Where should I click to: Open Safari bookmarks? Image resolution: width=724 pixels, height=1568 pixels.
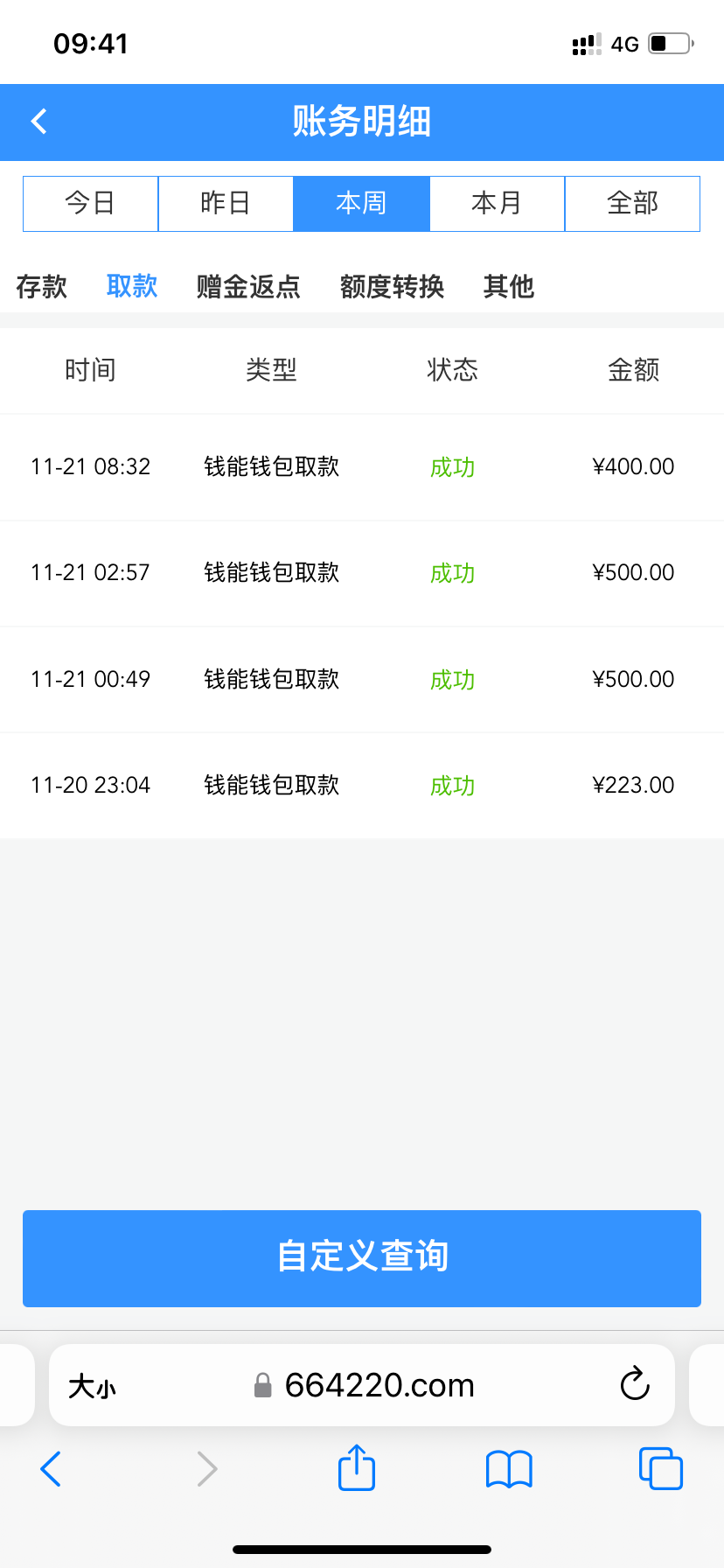tap(508, 1468)
